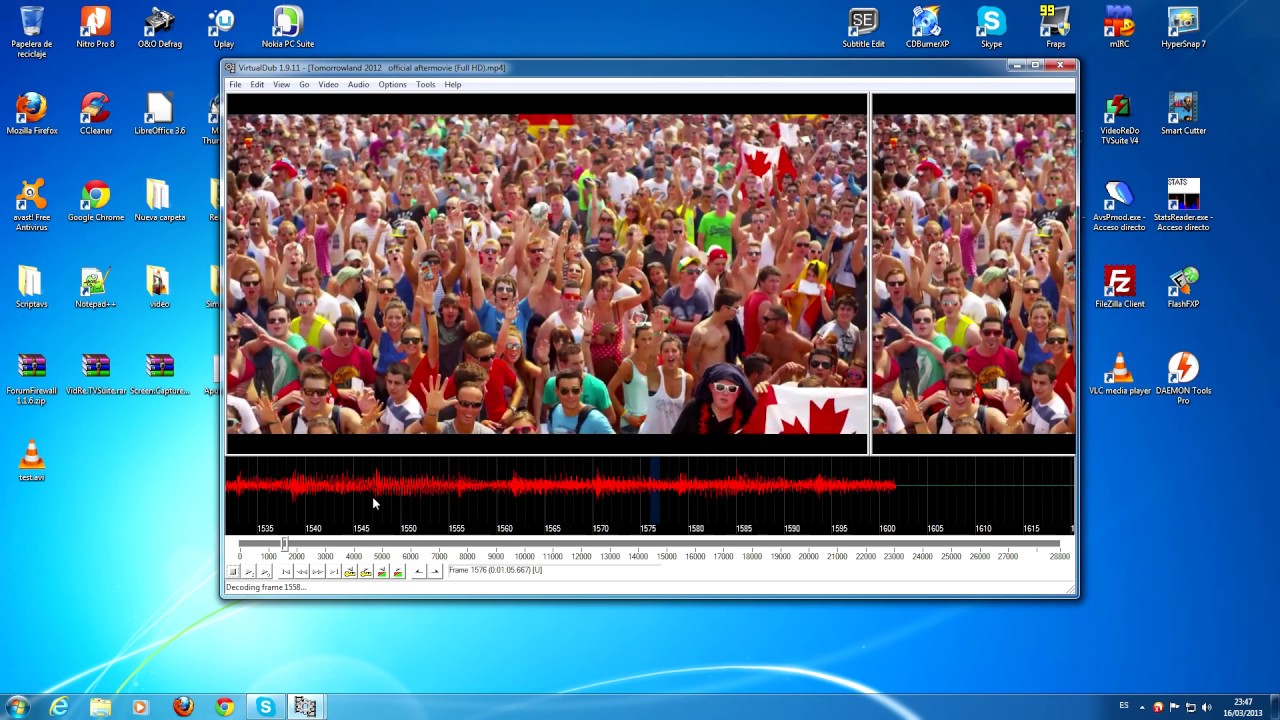Select the VLC media player desktop icon
This screenshot has width=1280, height=720.
point(1119,375)
